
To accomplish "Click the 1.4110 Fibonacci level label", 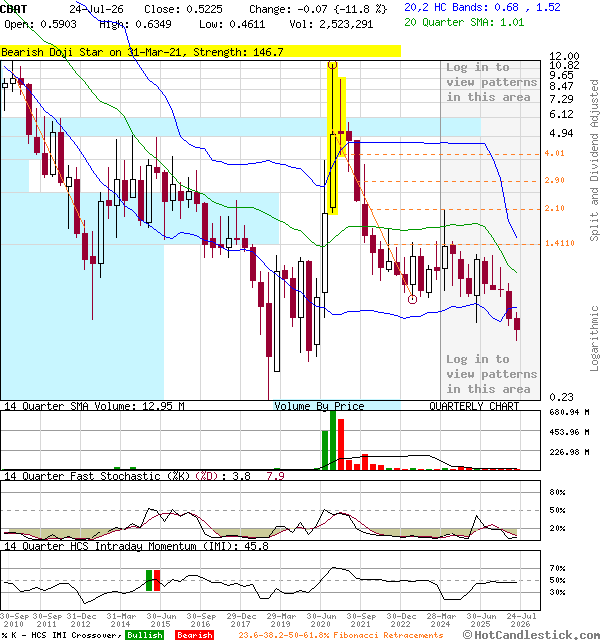I will point(560,243).
